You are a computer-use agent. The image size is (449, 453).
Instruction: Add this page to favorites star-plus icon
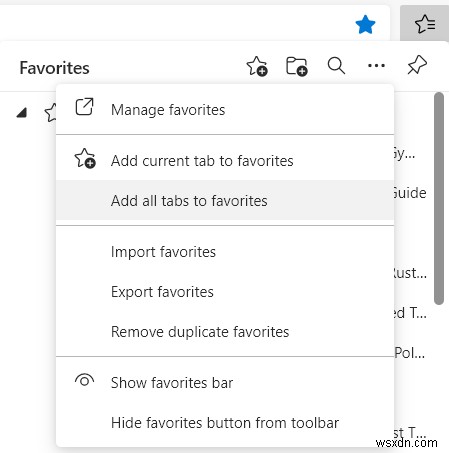(257, 66)
